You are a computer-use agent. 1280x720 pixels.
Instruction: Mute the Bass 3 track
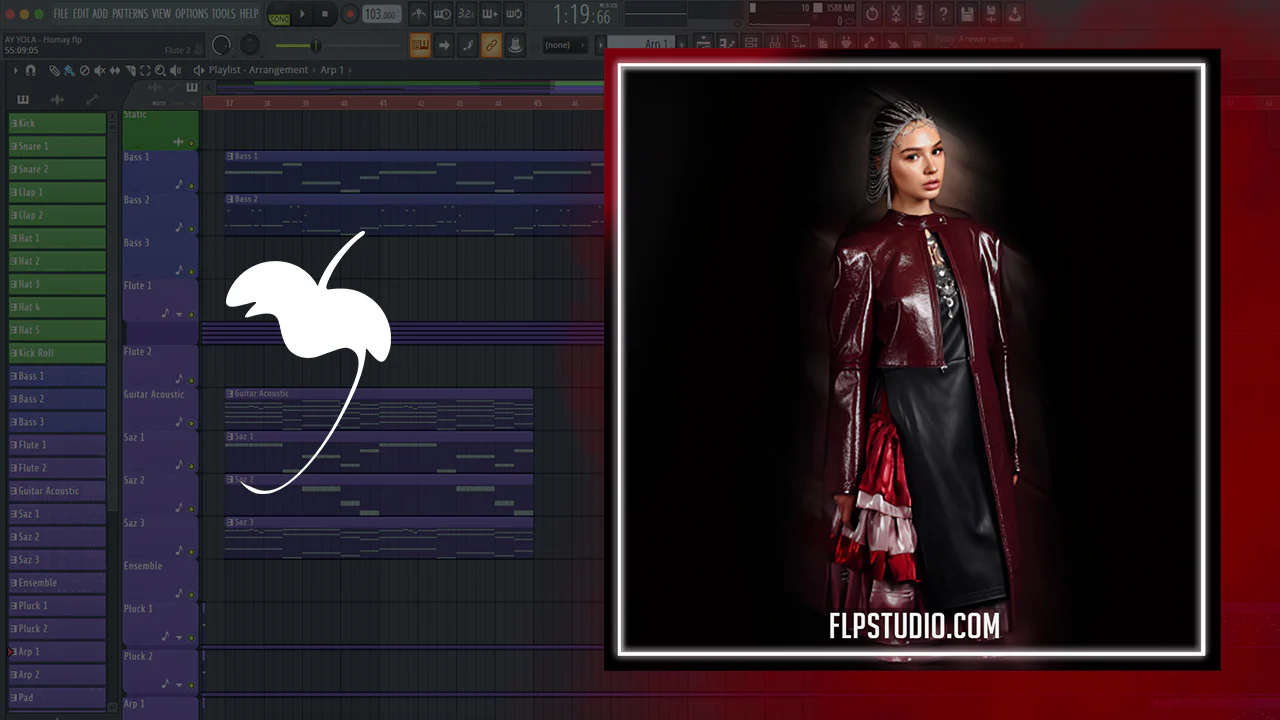click(191, 273)
